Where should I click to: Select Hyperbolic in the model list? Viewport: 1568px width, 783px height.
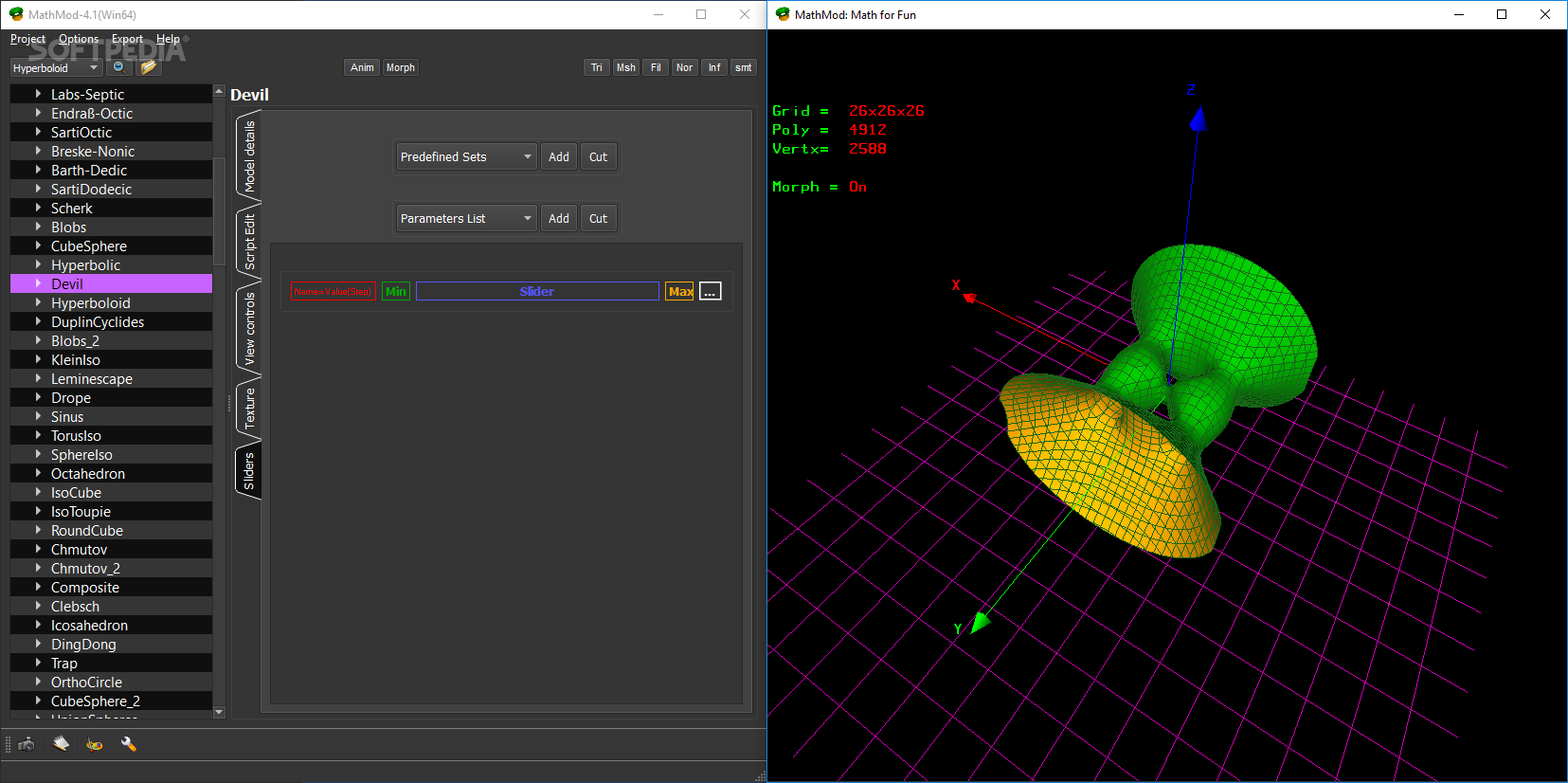pos(85,264)
